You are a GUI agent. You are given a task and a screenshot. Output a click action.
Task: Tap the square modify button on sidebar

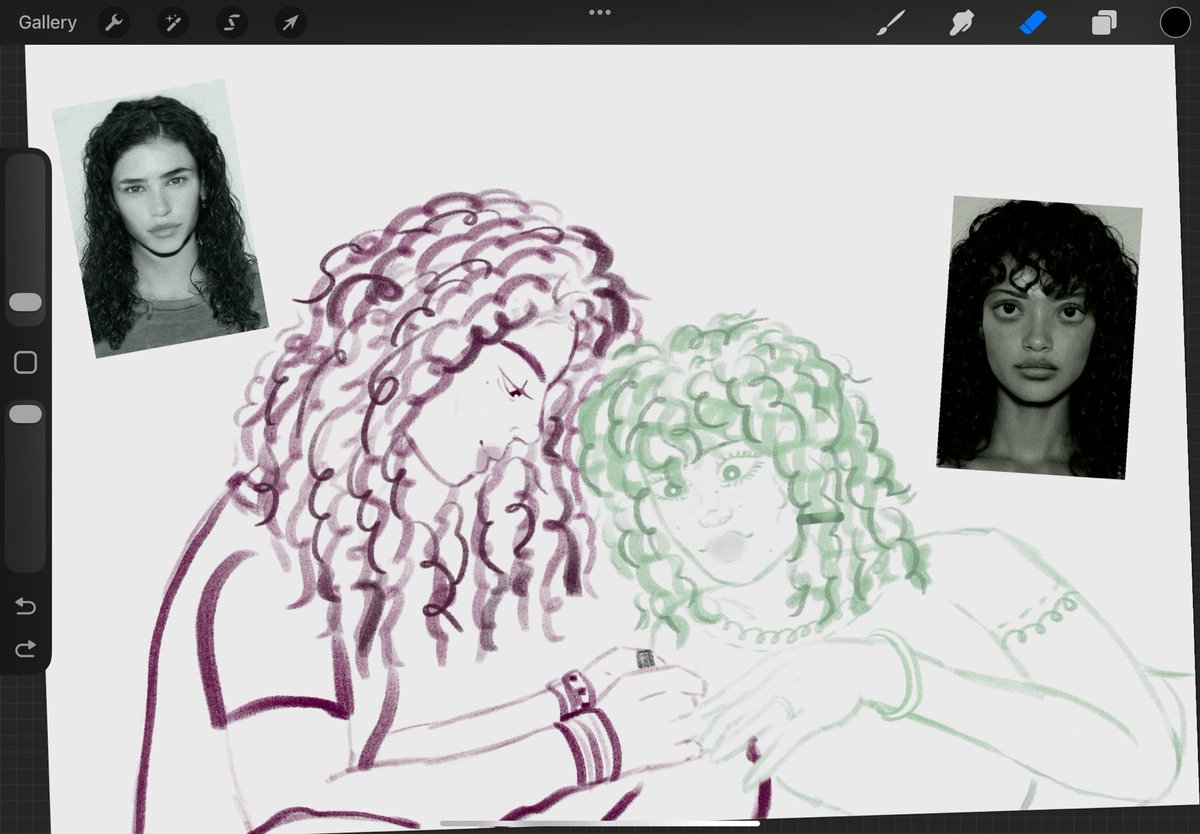pos(25,362)
